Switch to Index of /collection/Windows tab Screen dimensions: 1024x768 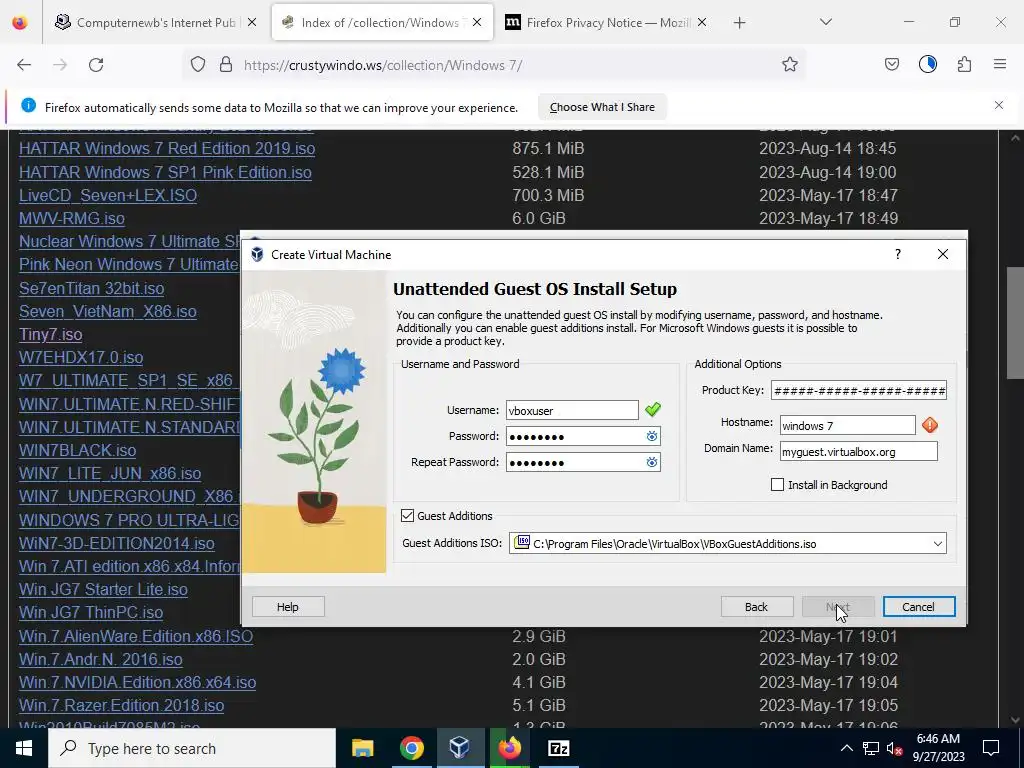click(x=383, y=23)
